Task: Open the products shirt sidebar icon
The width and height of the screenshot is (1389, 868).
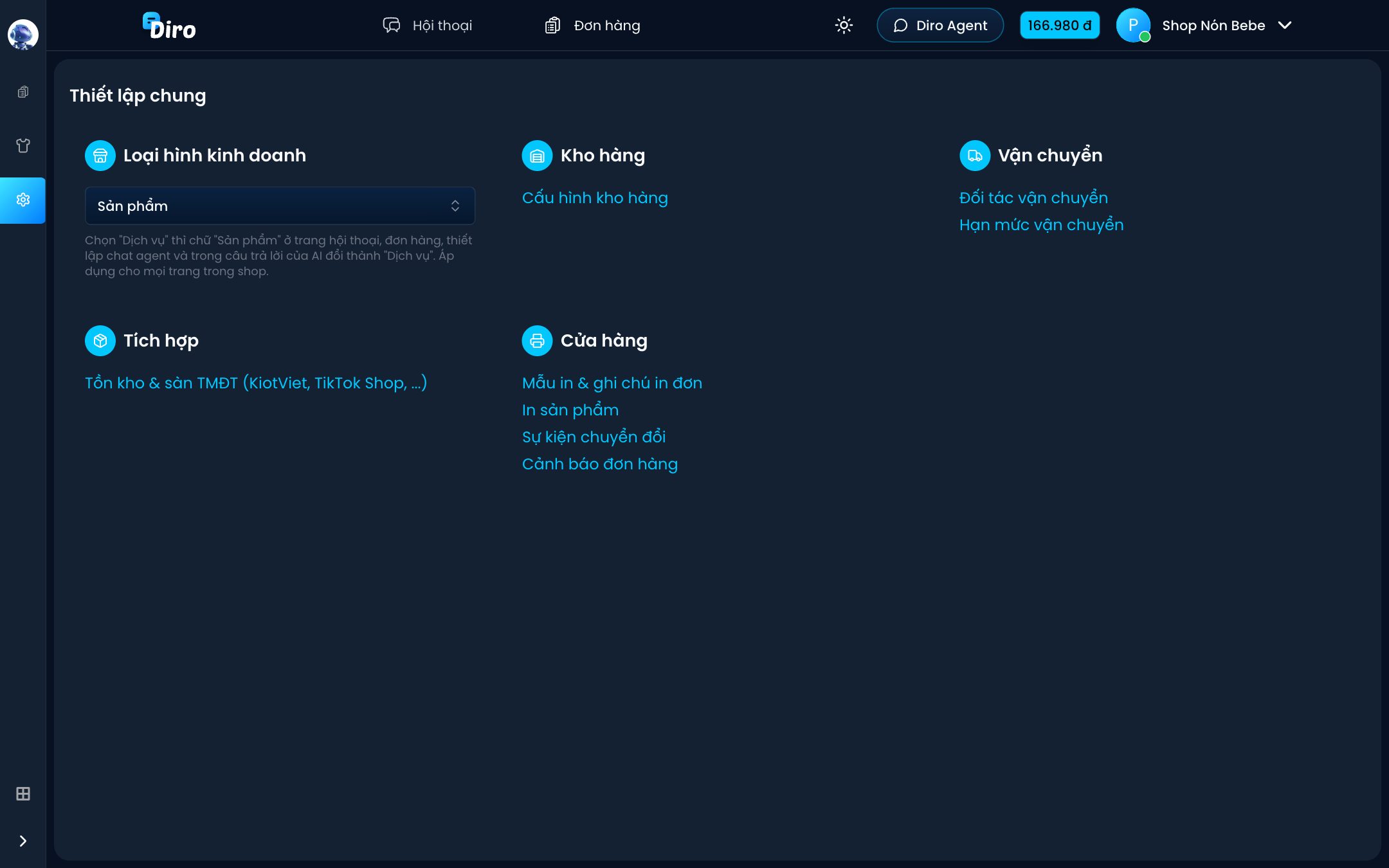Action: 23,145
